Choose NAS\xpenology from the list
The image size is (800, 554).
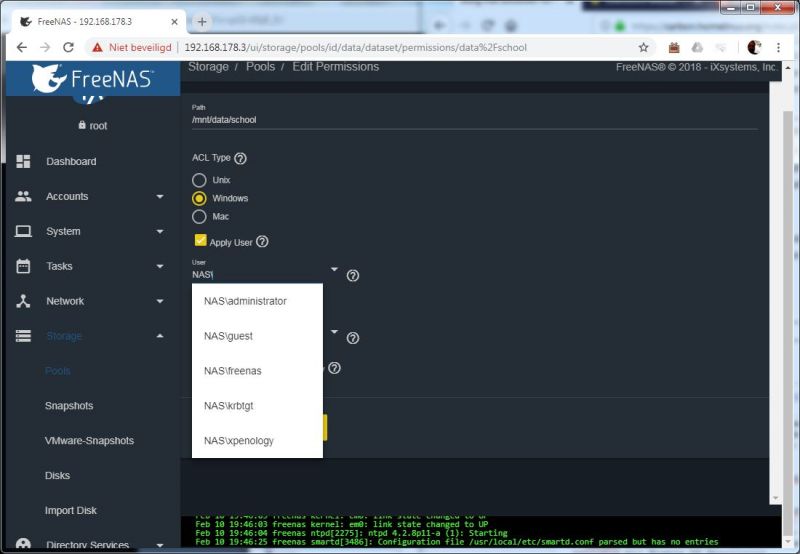tap(257, 440)
